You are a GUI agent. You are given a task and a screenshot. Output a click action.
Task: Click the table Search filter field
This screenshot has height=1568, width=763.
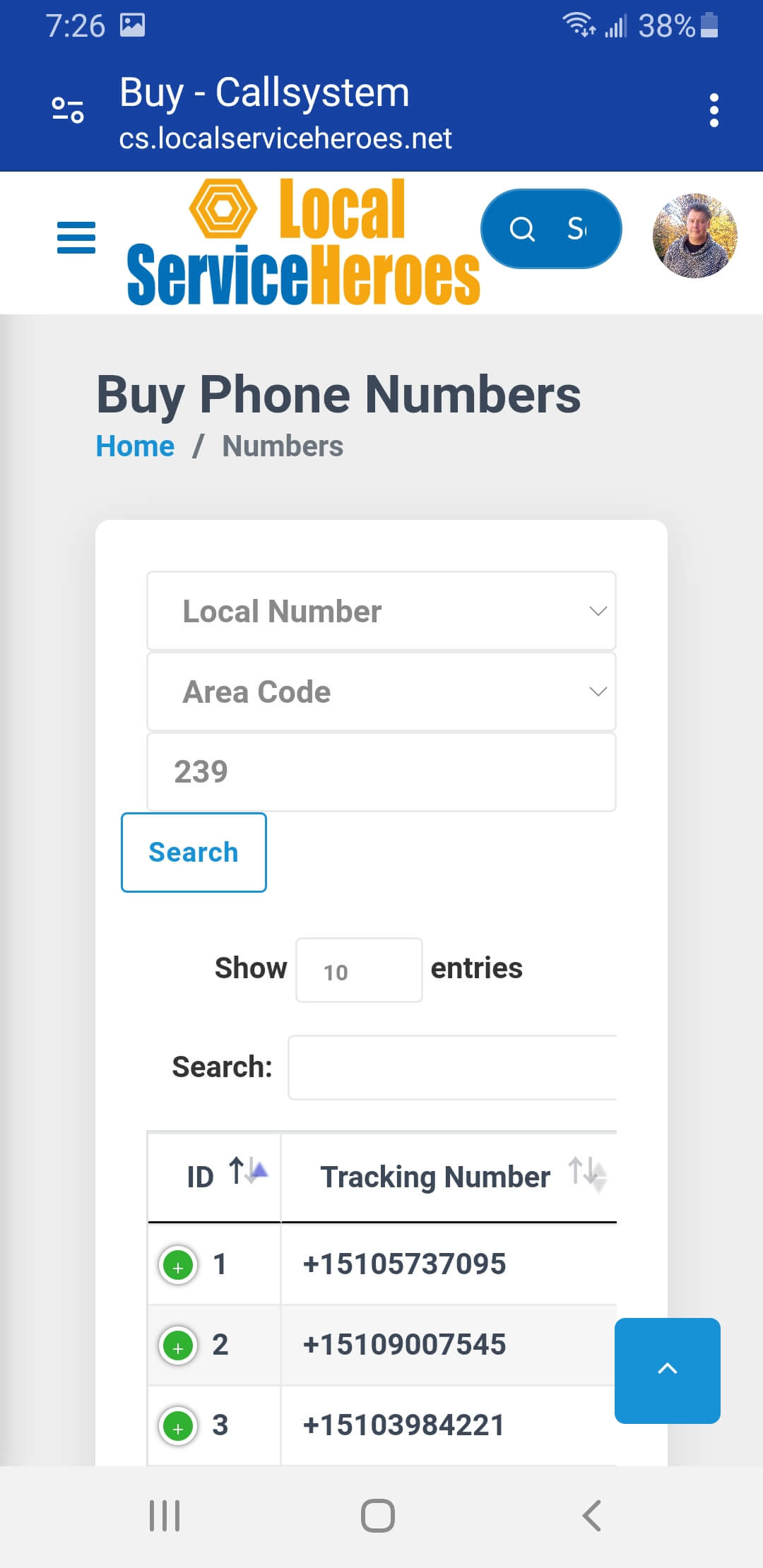[x=452, y=1067]
